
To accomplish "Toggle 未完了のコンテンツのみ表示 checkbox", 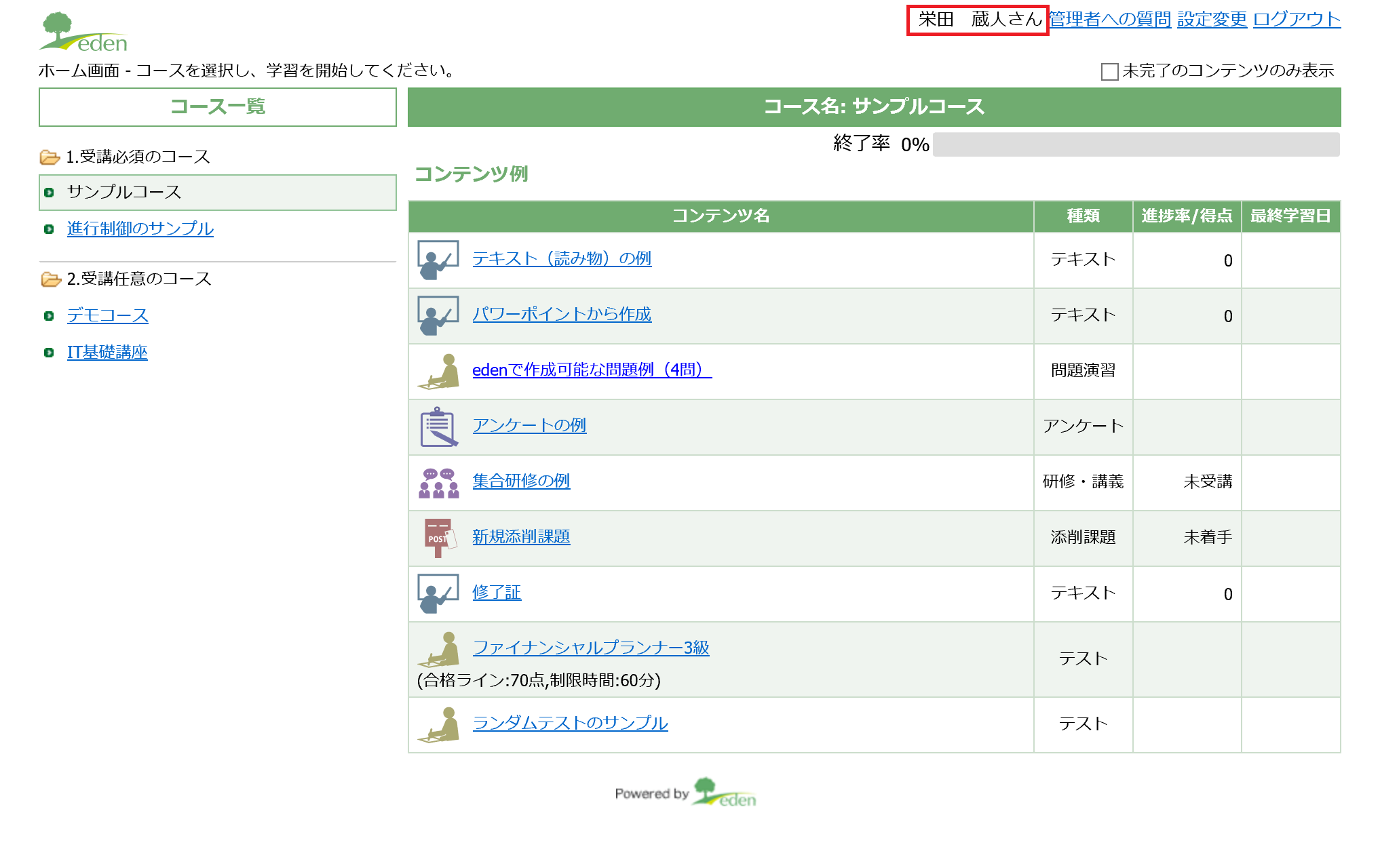I will pyautogui.click(x=1109, y=71).
